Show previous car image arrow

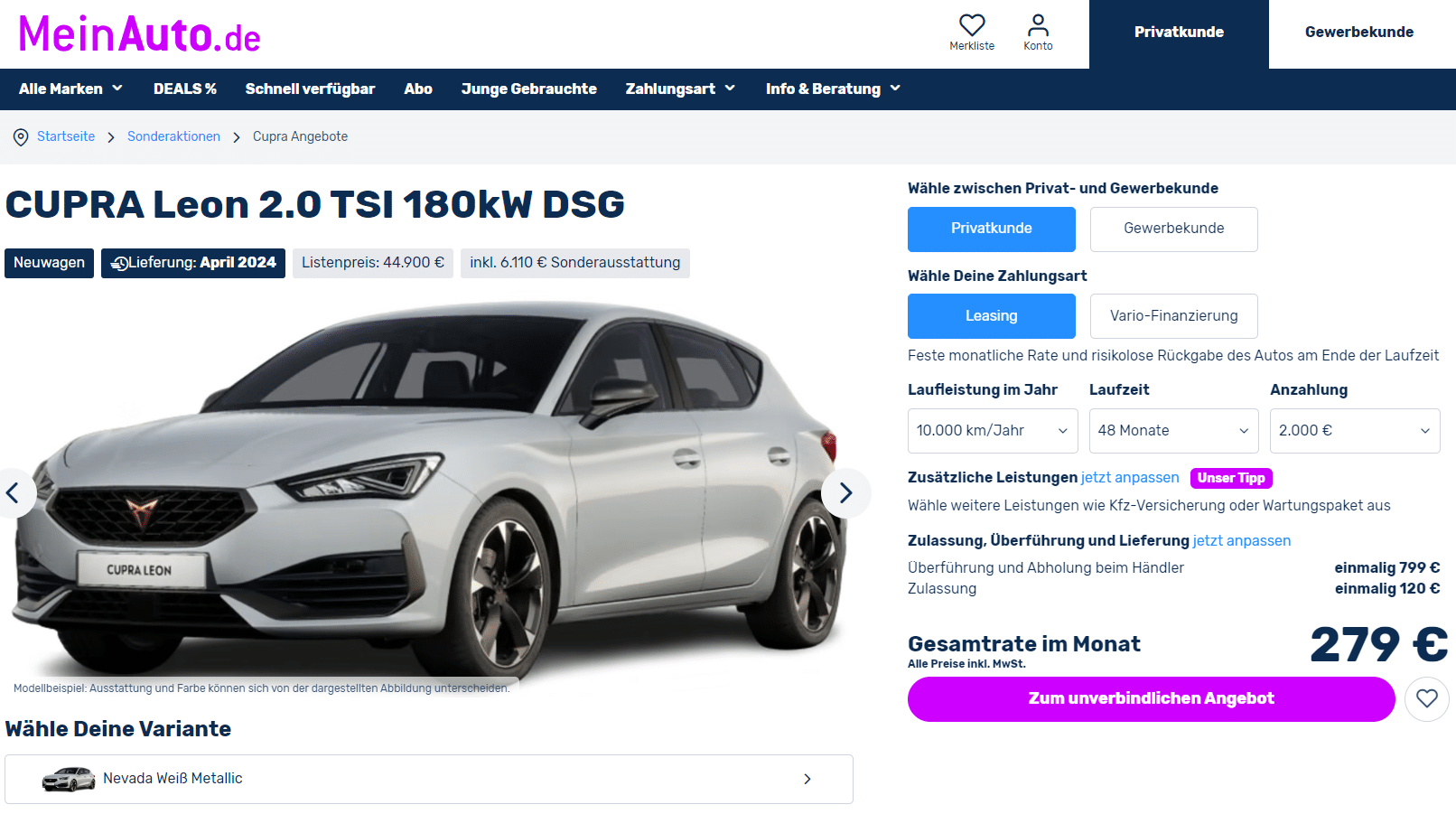14,493
